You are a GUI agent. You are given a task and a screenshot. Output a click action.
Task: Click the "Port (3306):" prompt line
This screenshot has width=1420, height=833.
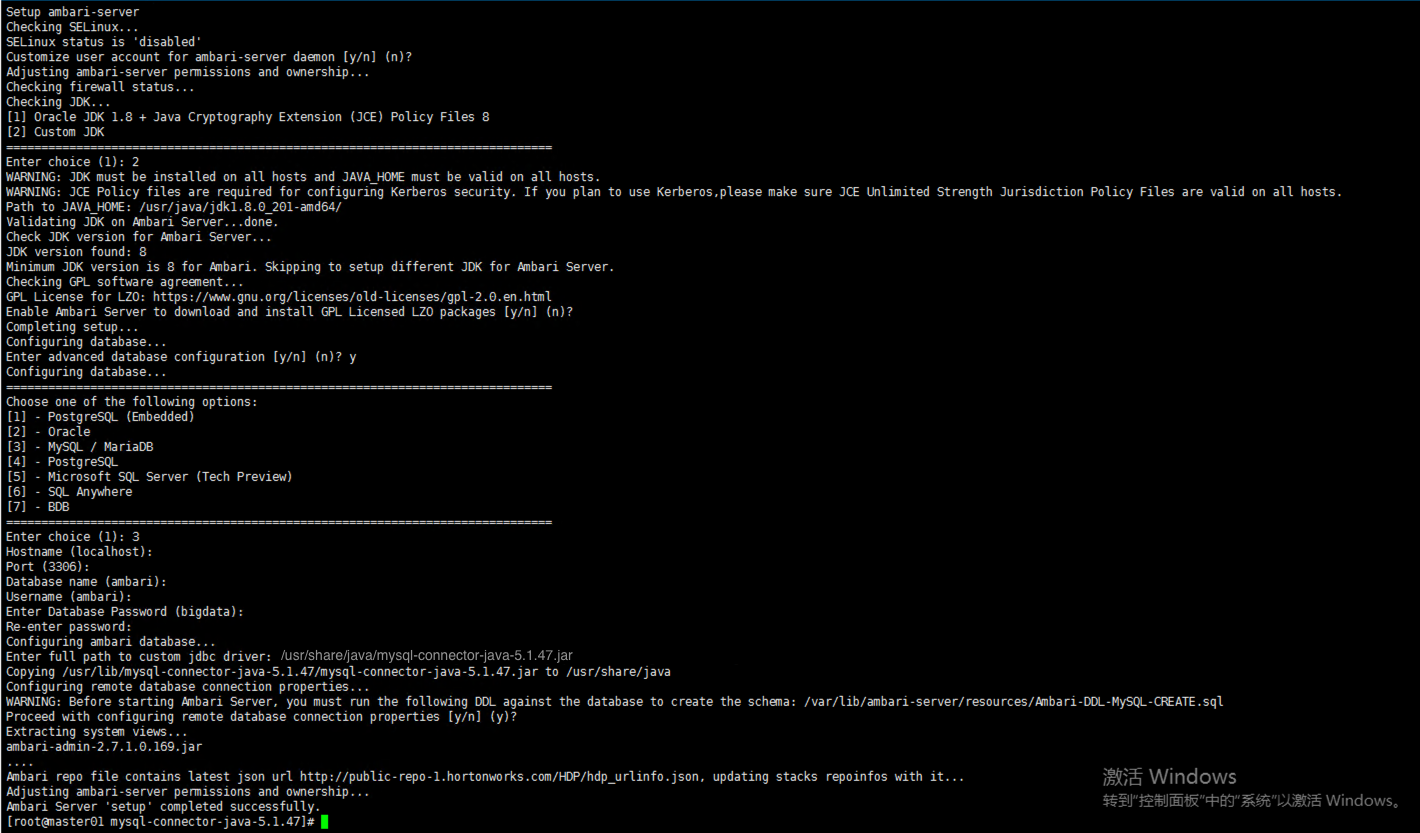[48, 567]
